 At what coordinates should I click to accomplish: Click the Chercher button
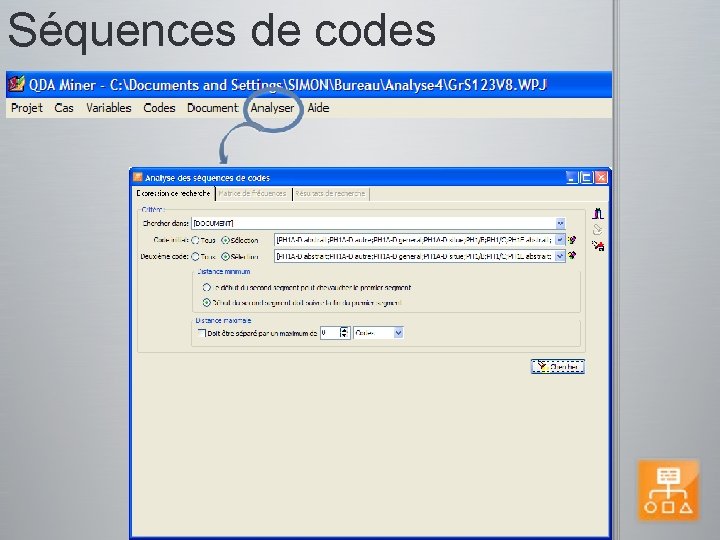pyautogui.click(x=557, y=366)
